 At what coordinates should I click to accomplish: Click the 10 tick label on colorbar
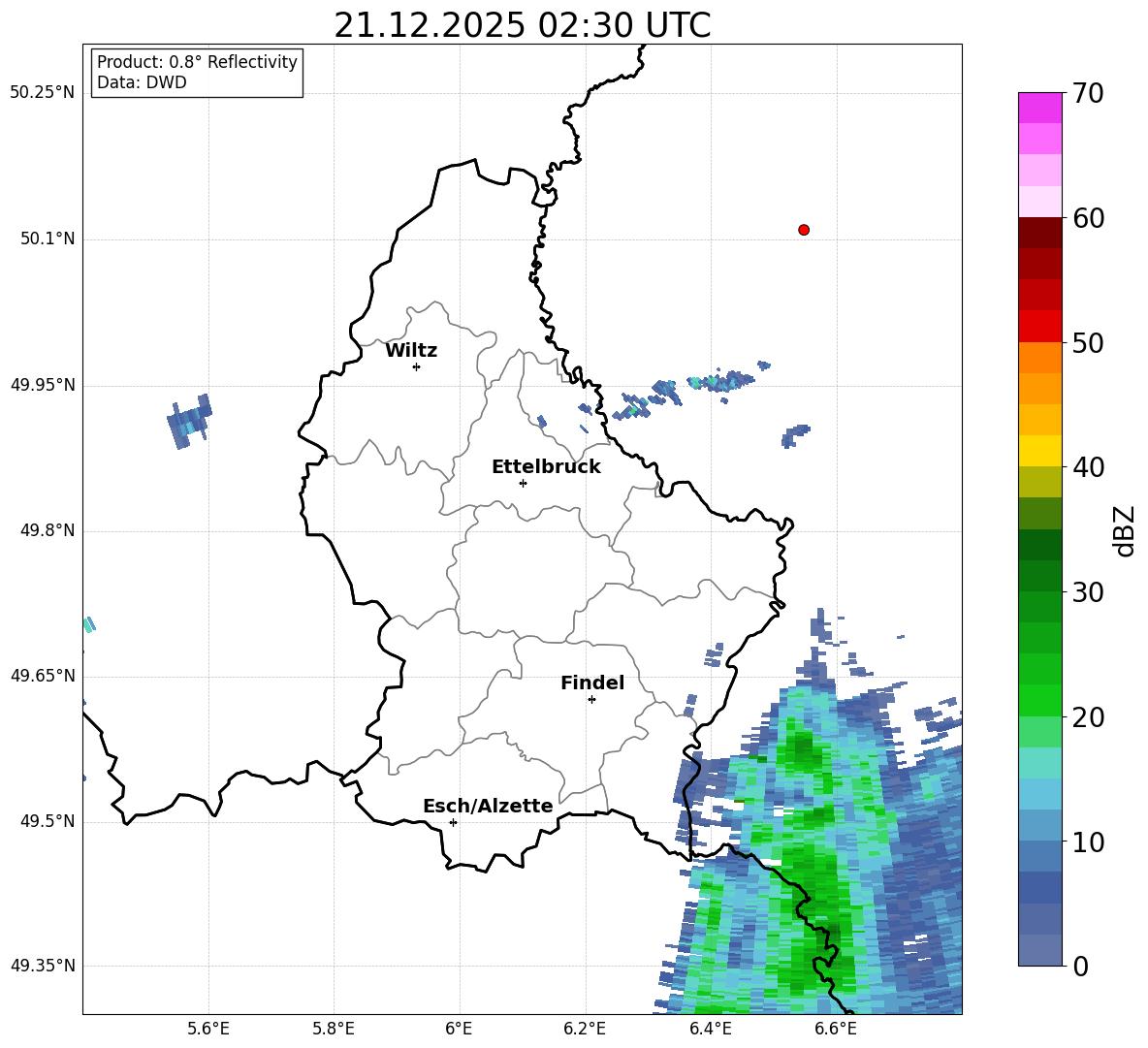1088,842
